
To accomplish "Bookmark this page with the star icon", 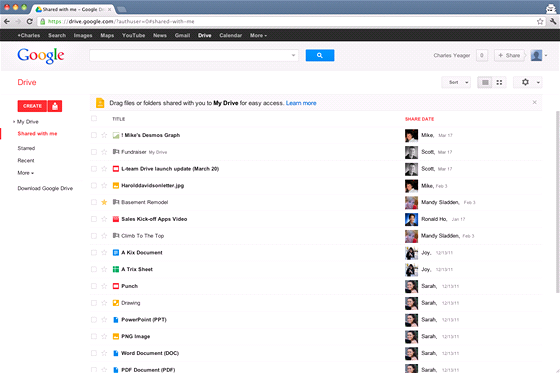I will [540, 21].
